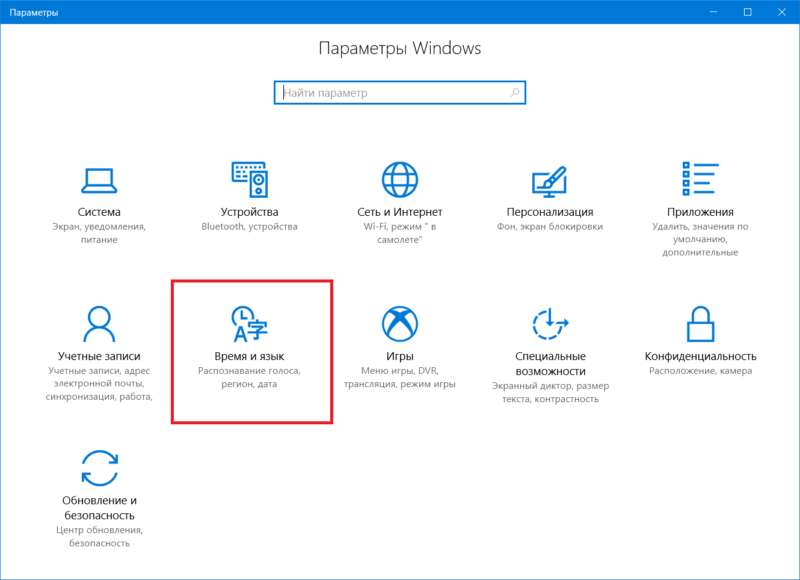The height and width of the screenshot is (580, 800).
Task: Click the description 'Расположение, камера'
Action: point(700,371)
